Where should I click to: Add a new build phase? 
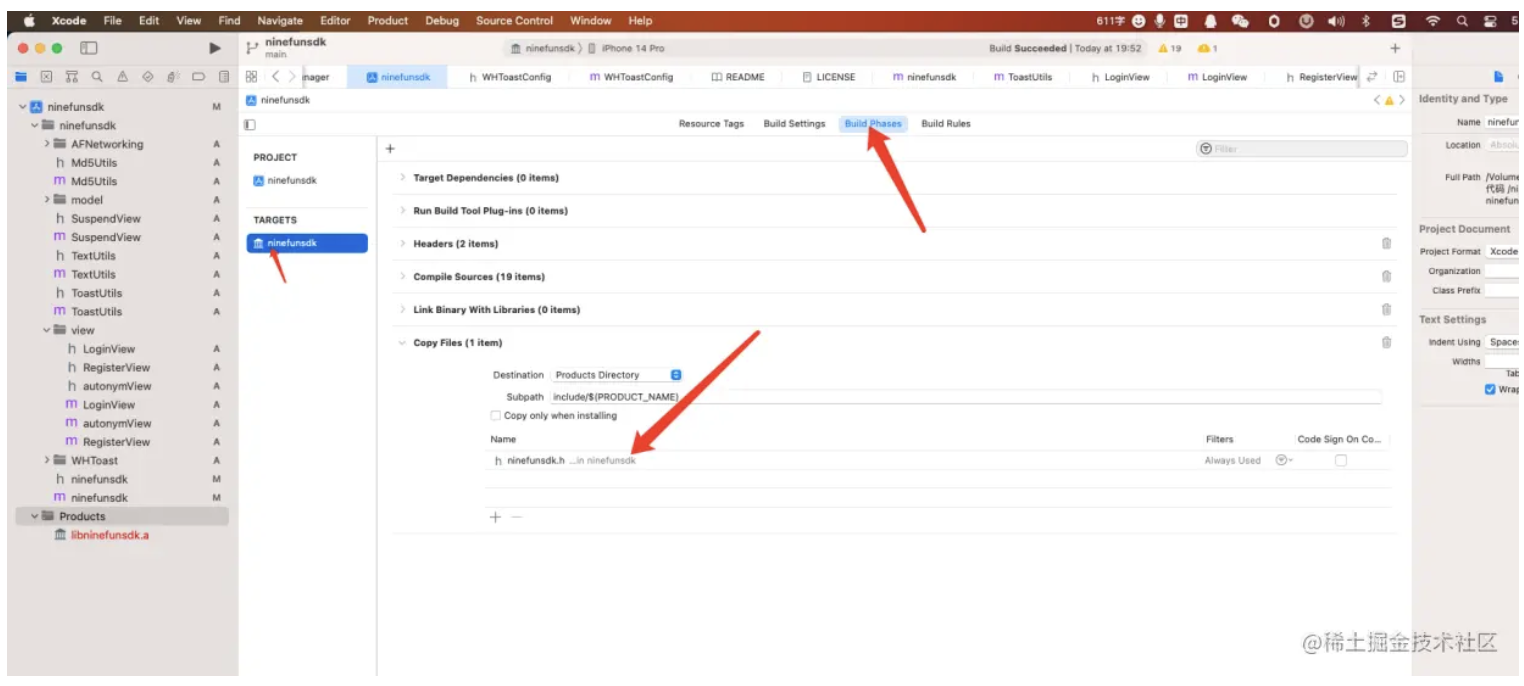coord(390,148)
